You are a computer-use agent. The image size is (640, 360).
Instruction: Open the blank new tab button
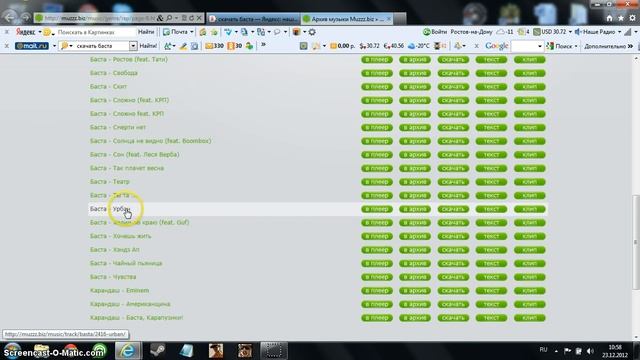click(x=400, y=19)
